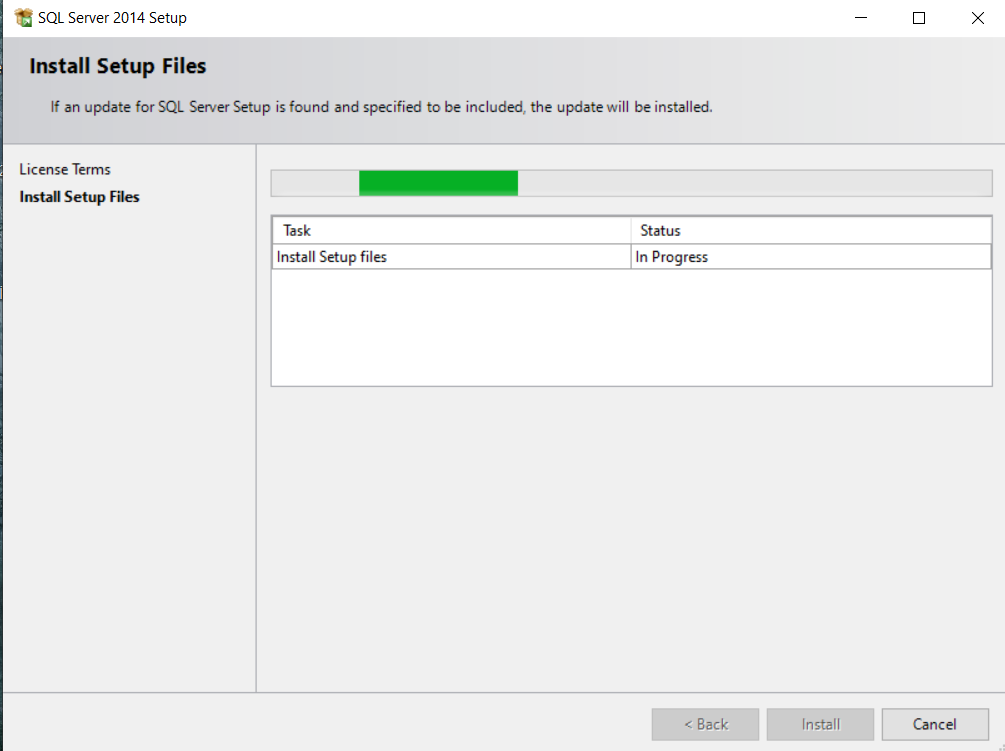This screenshot has width=1005, height=751.
Task: Maximize the SQL Server Setup window
Action: (918, 17)
